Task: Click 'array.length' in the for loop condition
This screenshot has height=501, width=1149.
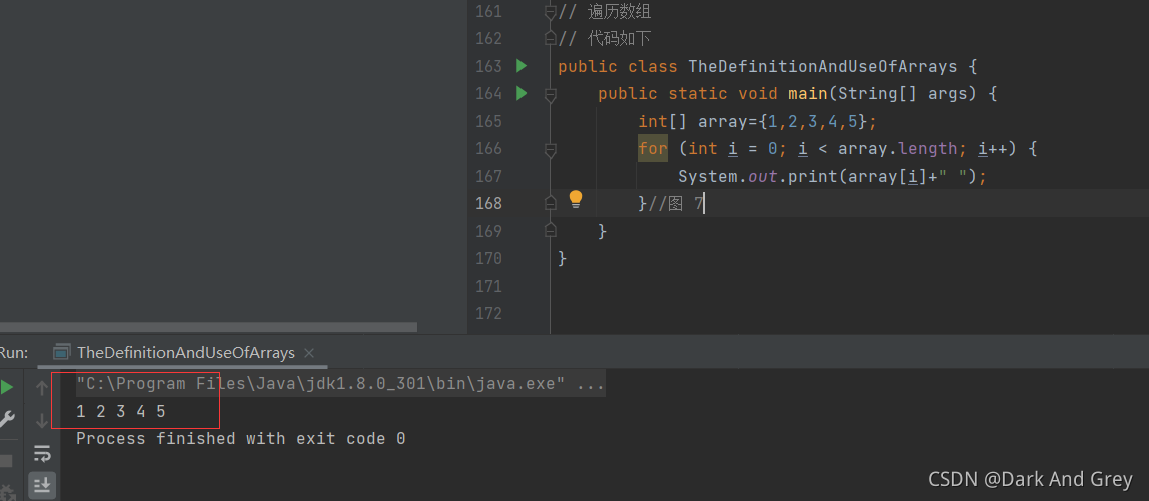Action: (x=897, y=149)
